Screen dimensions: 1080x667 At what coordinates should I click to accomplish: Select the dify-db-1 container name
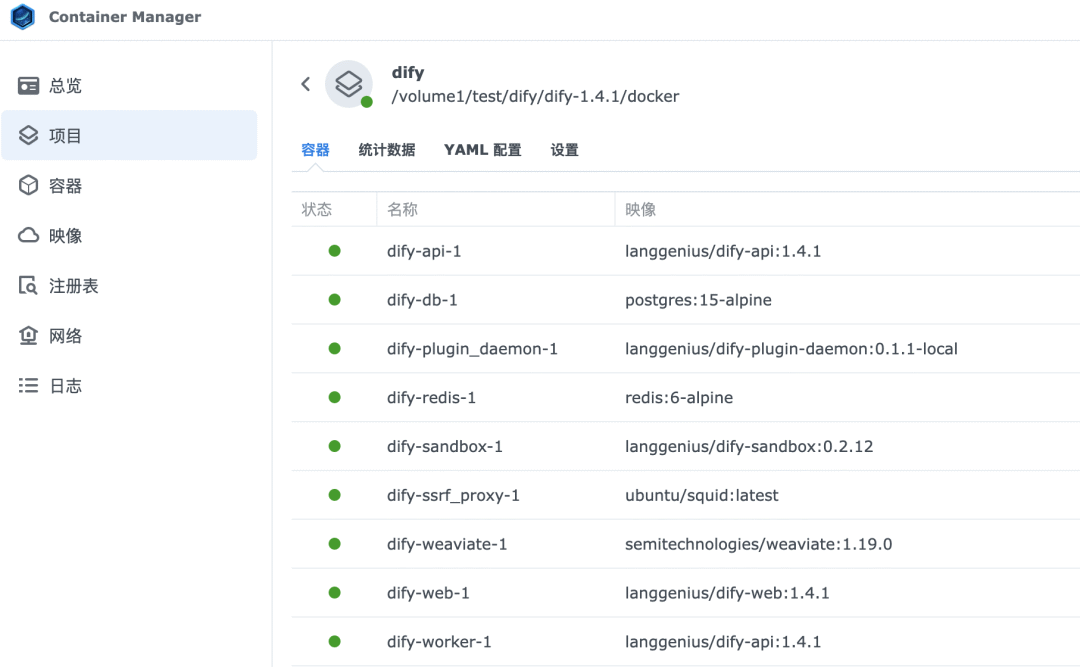click(422, 300)
